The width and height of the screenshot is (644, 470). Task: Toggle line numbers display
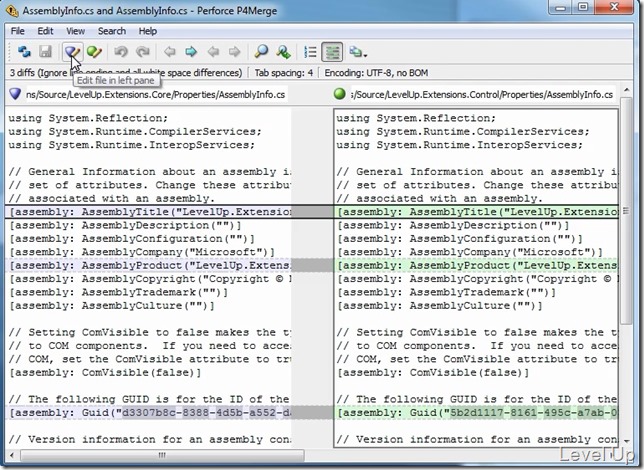pyautogui.click(x=310, y=52)
